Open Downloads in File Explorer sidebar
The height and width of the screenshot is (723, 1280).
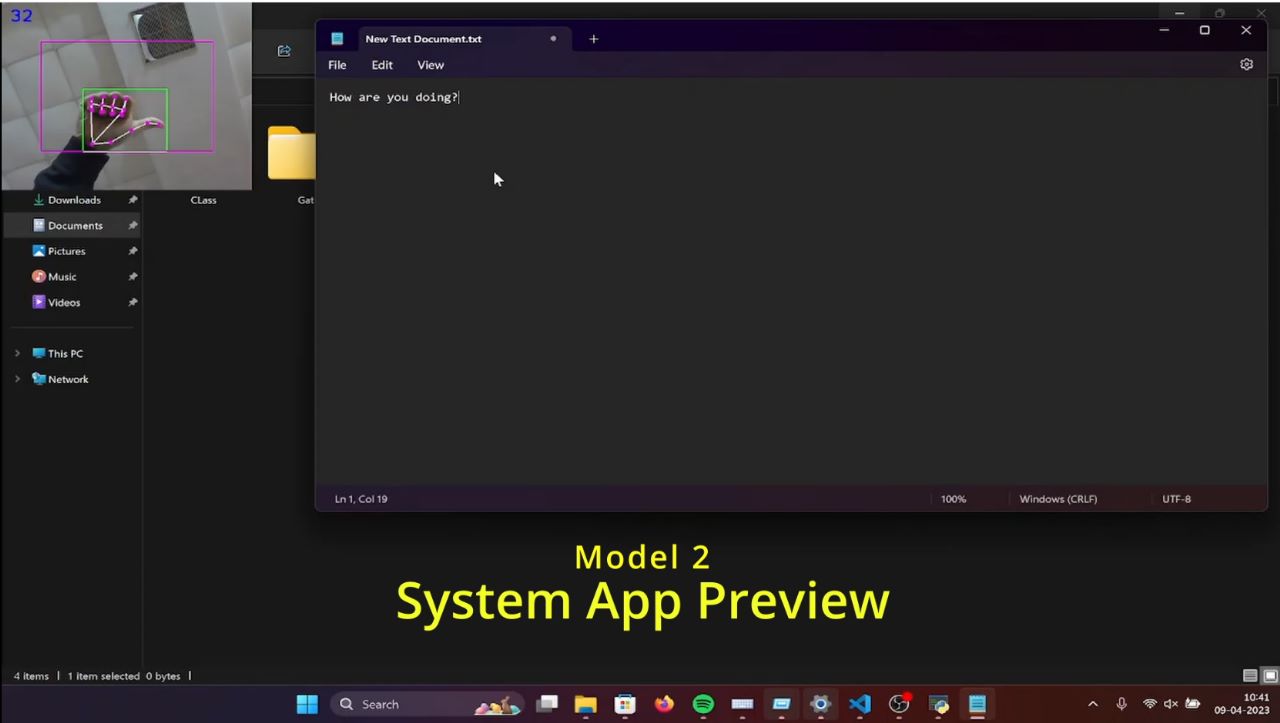coord(73,200)
